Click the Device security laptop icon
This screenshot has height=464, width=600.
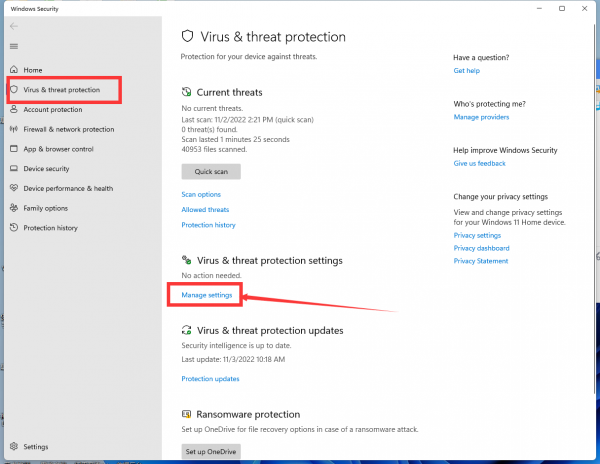tap(14, 168)
